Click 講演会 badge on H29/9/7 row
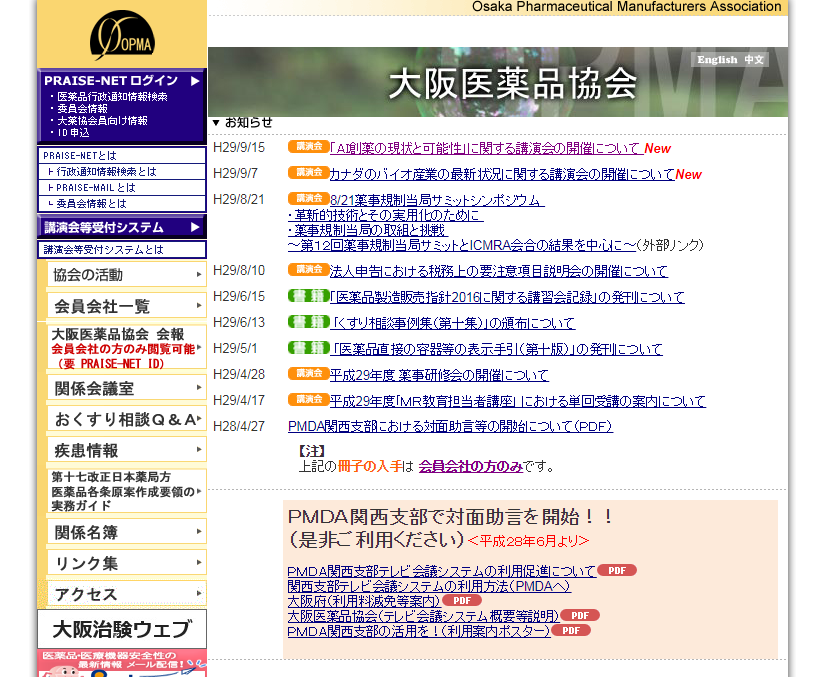This screenshot has height=677, width=827. coord(309,172)
